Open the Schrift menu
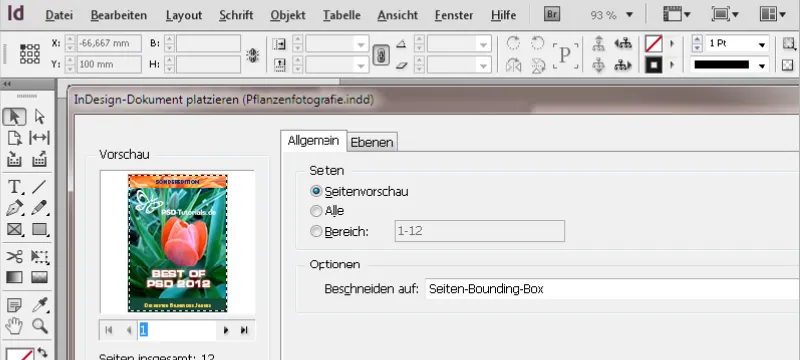 (236, 15)
